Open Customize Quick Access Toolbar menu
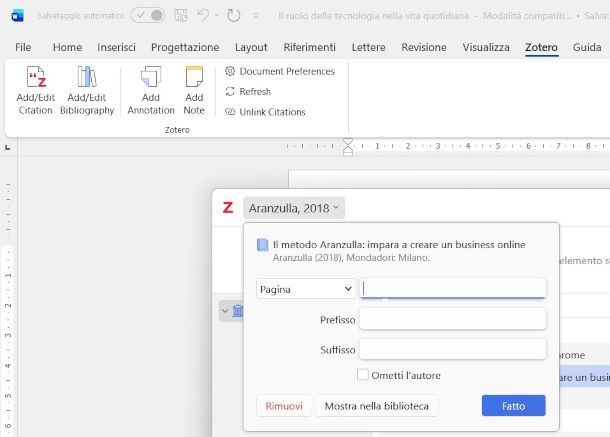Screen dimensions: 610x437 coord(256,16)
